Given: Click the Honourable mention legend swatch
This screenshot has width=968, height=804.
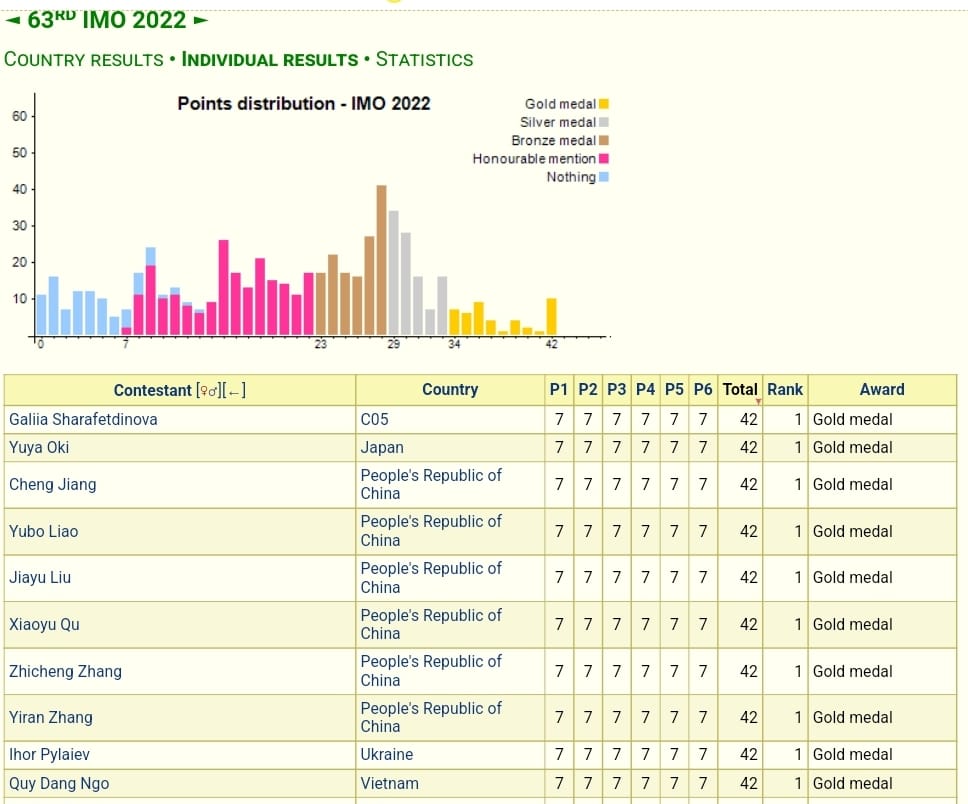Looking at the screenshot, I should (x=604, y=159).
